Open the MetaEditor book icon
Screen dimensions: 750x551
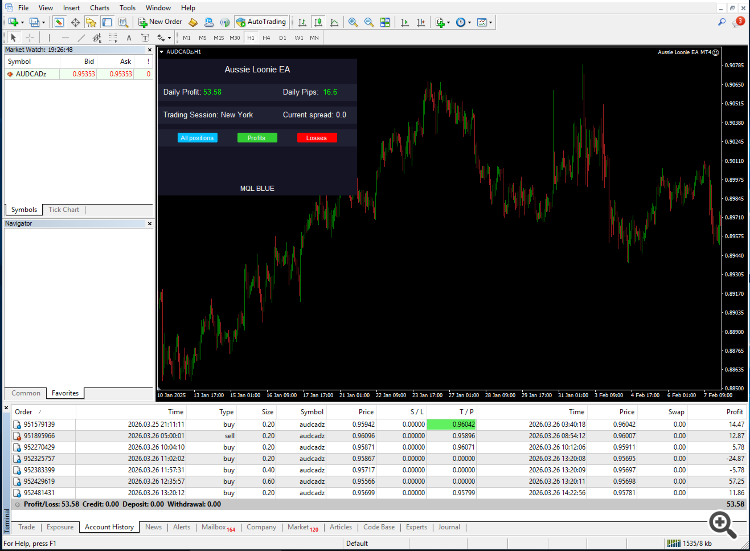pos(193,22)
